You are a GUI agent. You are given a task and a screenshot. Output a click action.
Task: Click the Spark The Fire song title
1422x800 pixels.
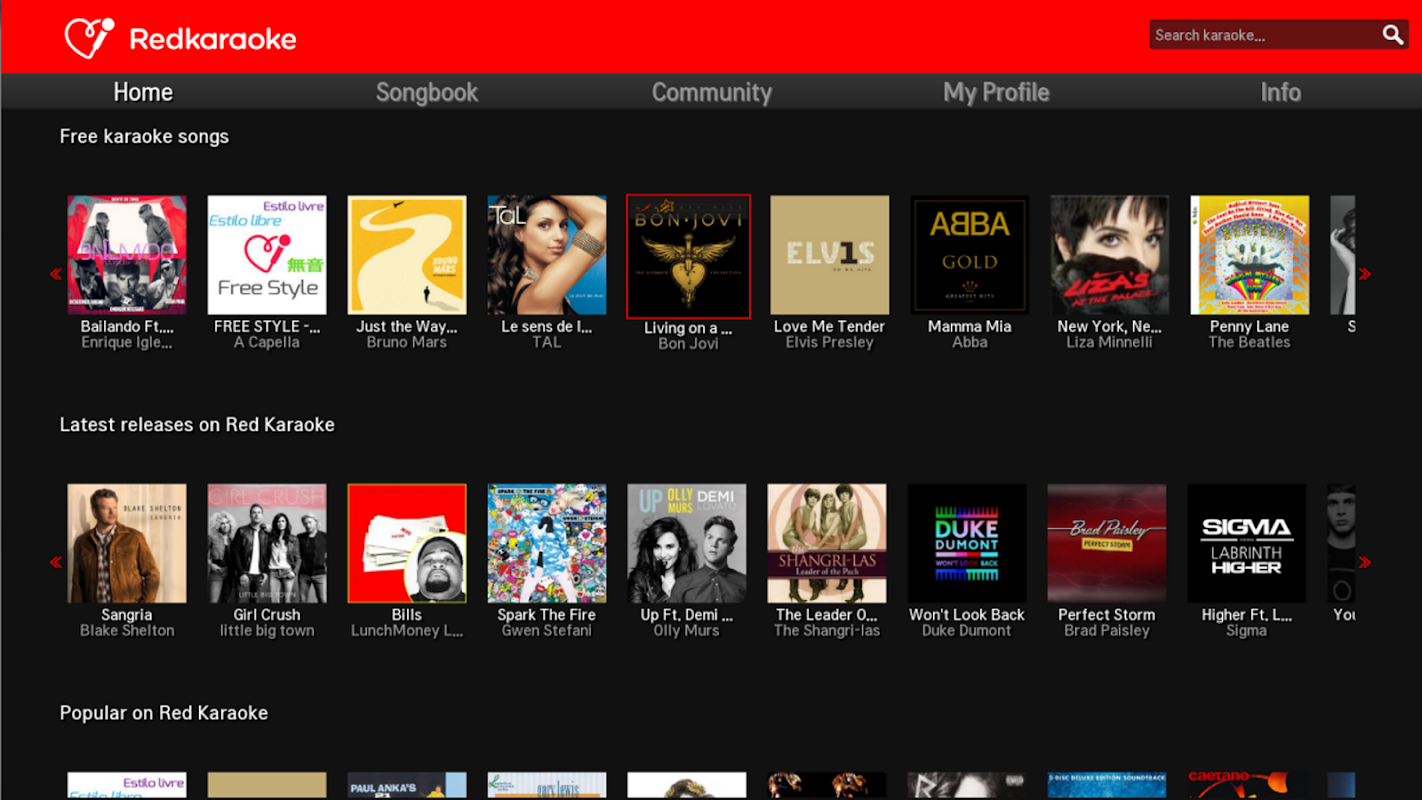(547, 615)
